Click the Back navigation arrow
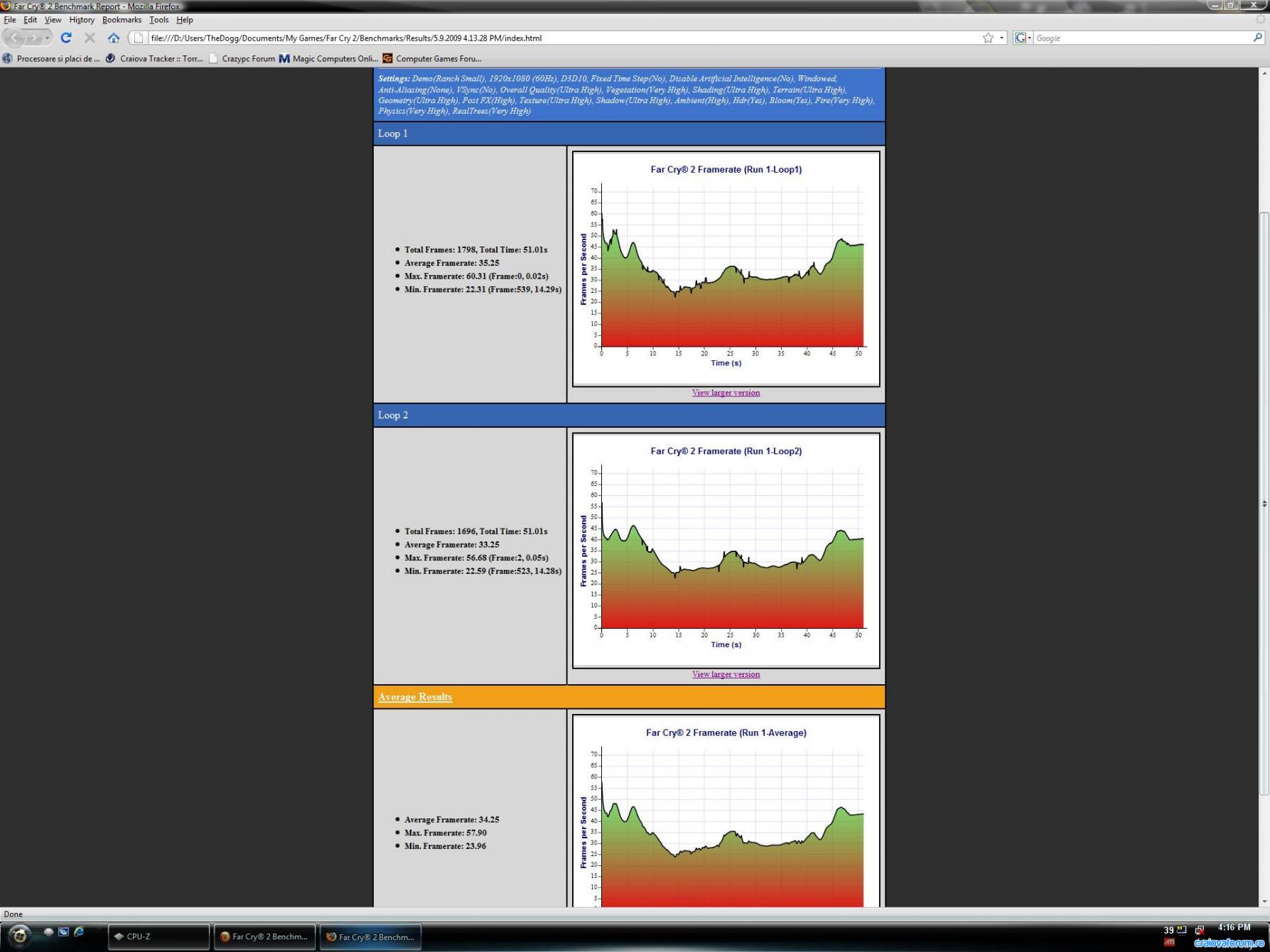Screen dimensions: 1270x952 [x=15, y=38]
